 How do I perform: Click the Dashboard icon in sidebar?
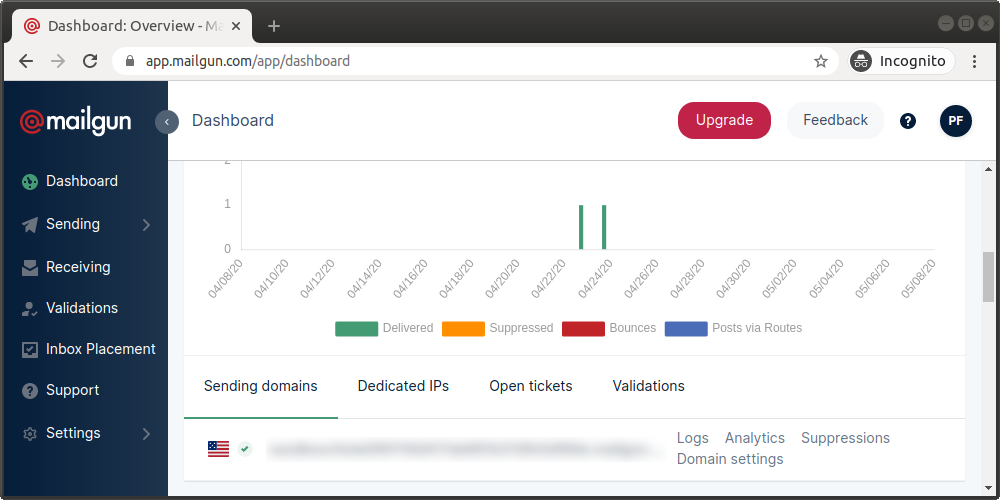[x=30, y=182]
